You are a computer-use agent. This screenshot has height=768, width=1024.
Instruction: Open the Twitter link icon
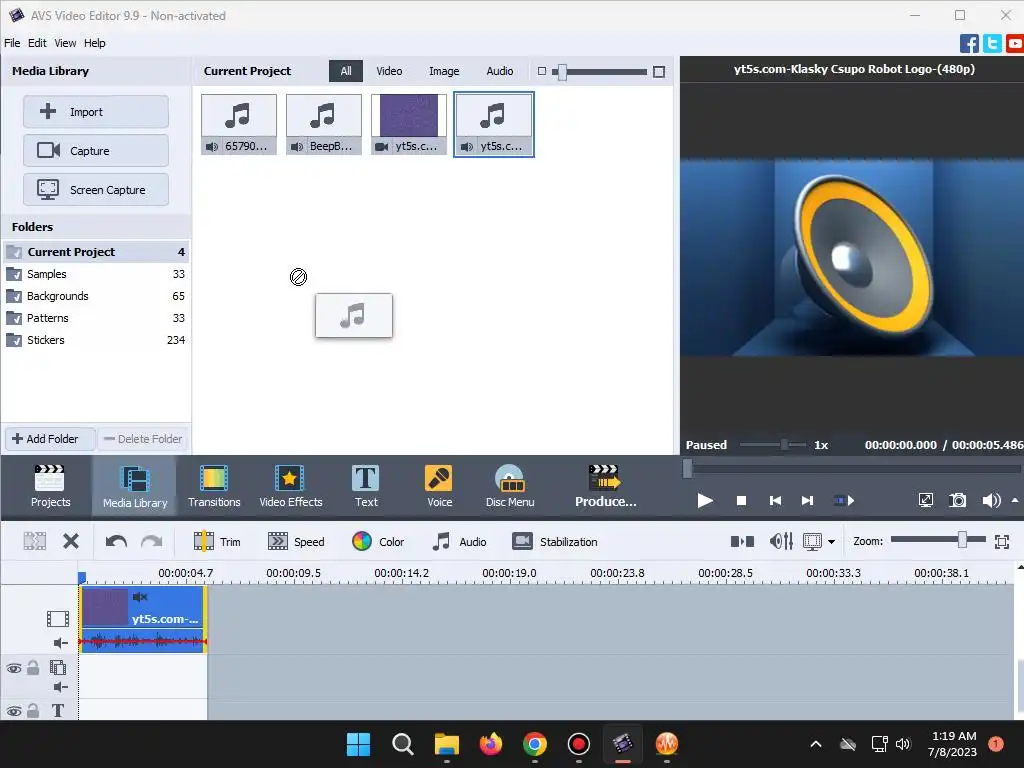pyautogui.click(x=992, y=44)
